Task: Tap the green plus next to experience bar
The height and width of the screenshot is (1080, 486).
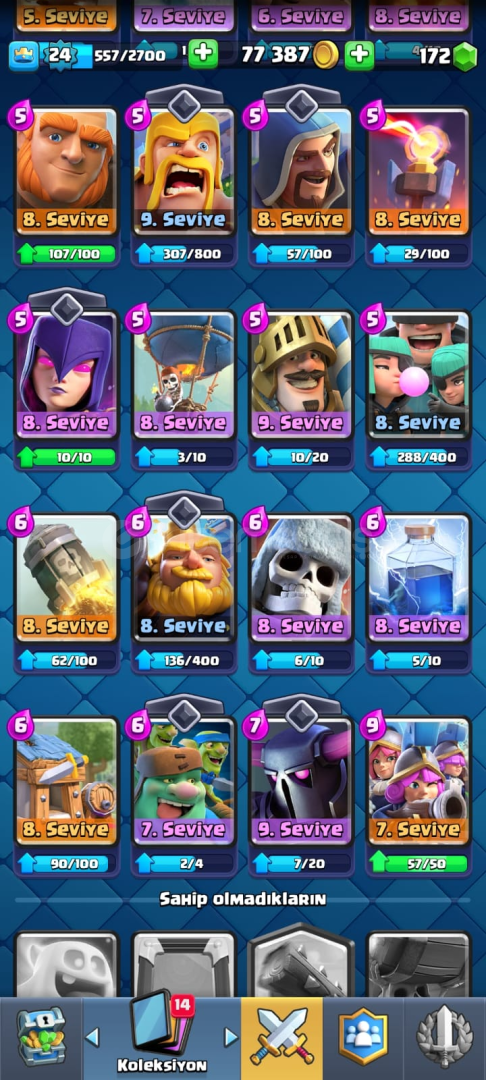Action: click(x=202, y=54)
